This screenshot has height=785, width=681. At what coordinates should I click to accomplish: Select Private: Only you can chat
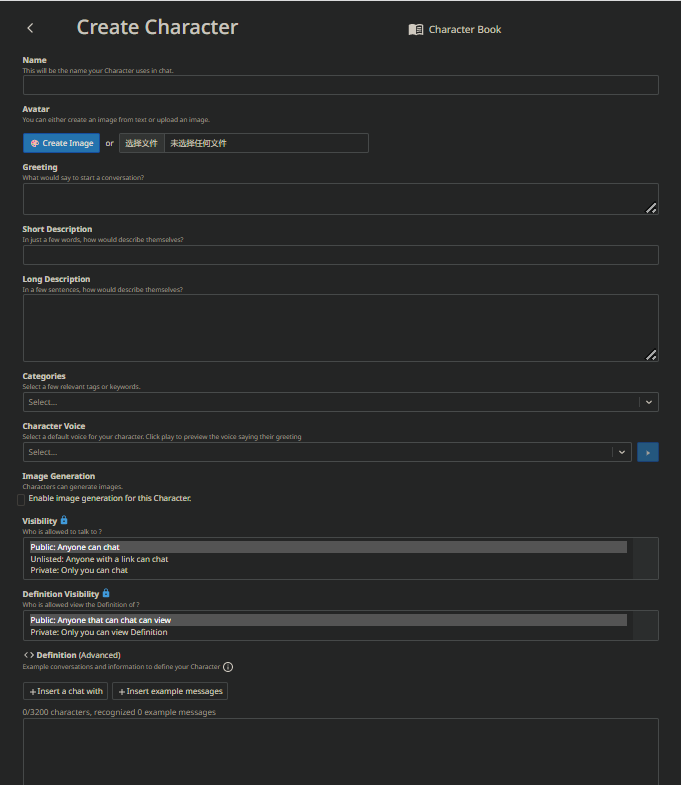pos(79,570)
